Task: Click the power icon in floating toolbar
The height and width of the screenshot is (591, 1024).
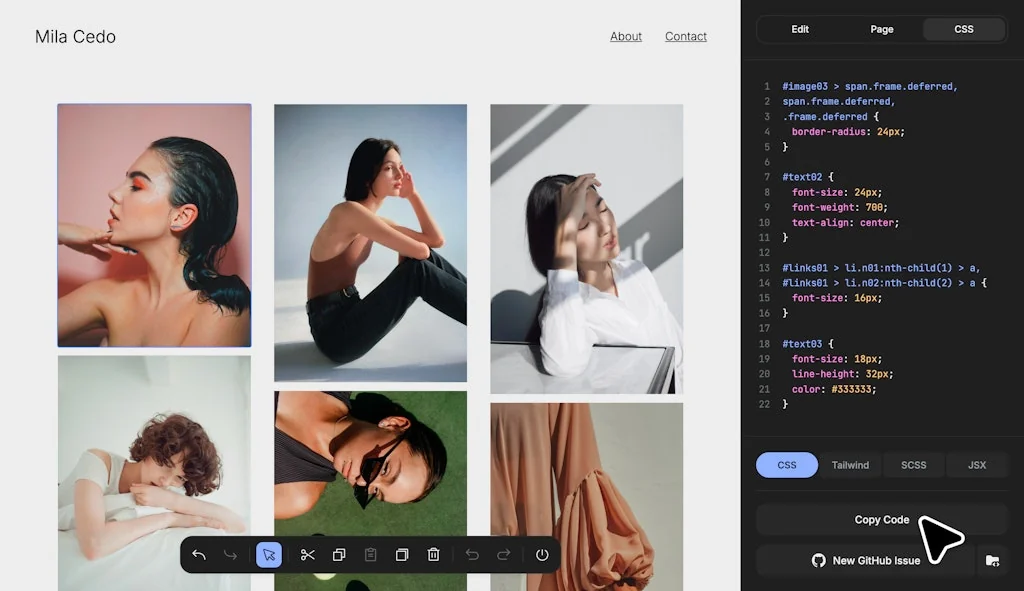Action: (x=542, y=555)
